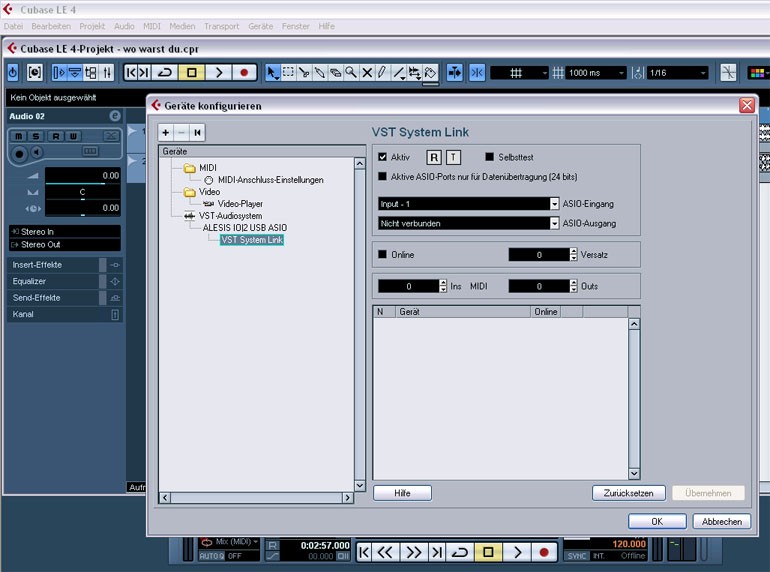Start playback in the transport panel
This screenshot has width=770, height=572.
pos(517,552)
